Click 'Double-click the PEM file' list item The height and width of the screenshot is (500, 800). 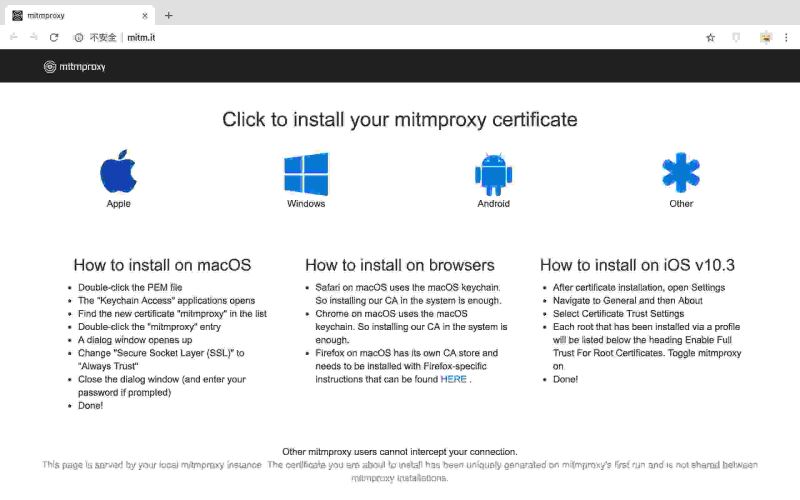tap(130, 287)
